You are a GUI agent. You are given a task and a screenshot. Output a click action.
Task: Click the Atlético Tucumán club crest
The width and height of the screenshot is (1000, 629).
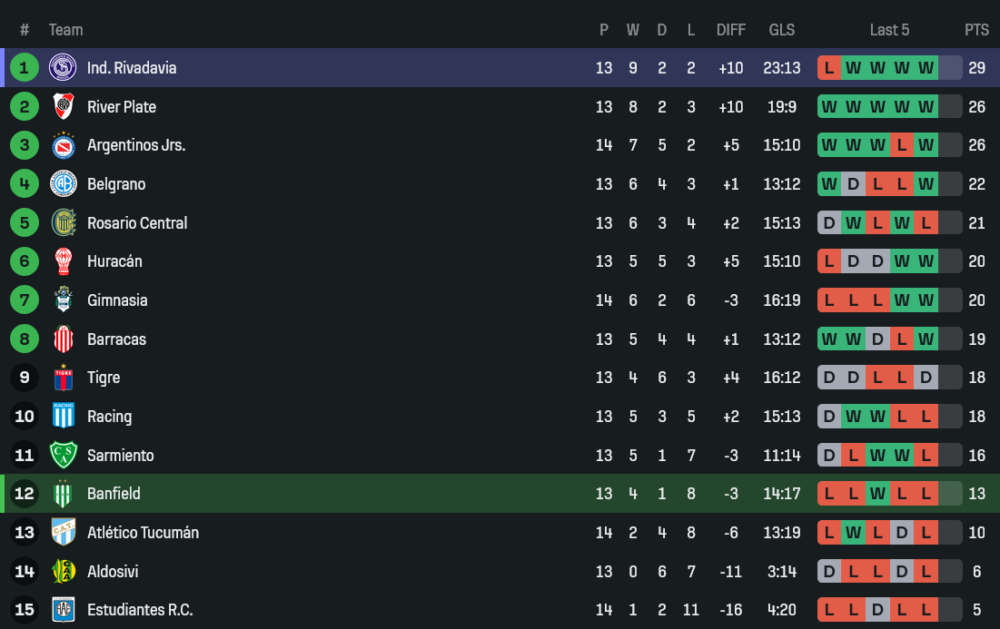[x=63, y=533]
